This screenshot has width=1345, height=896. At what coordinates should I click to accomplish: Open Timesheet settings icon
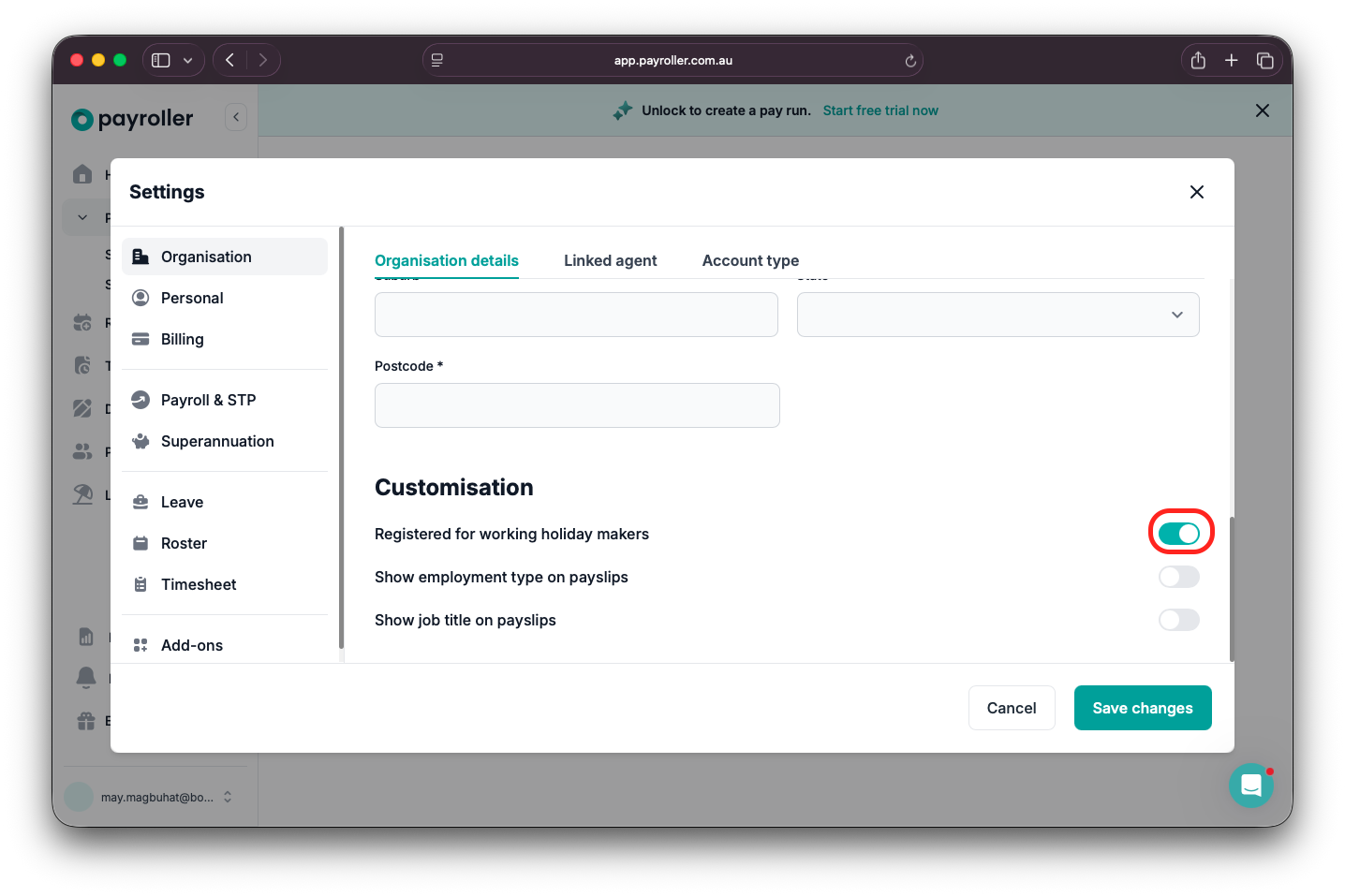tap(140, 584)
